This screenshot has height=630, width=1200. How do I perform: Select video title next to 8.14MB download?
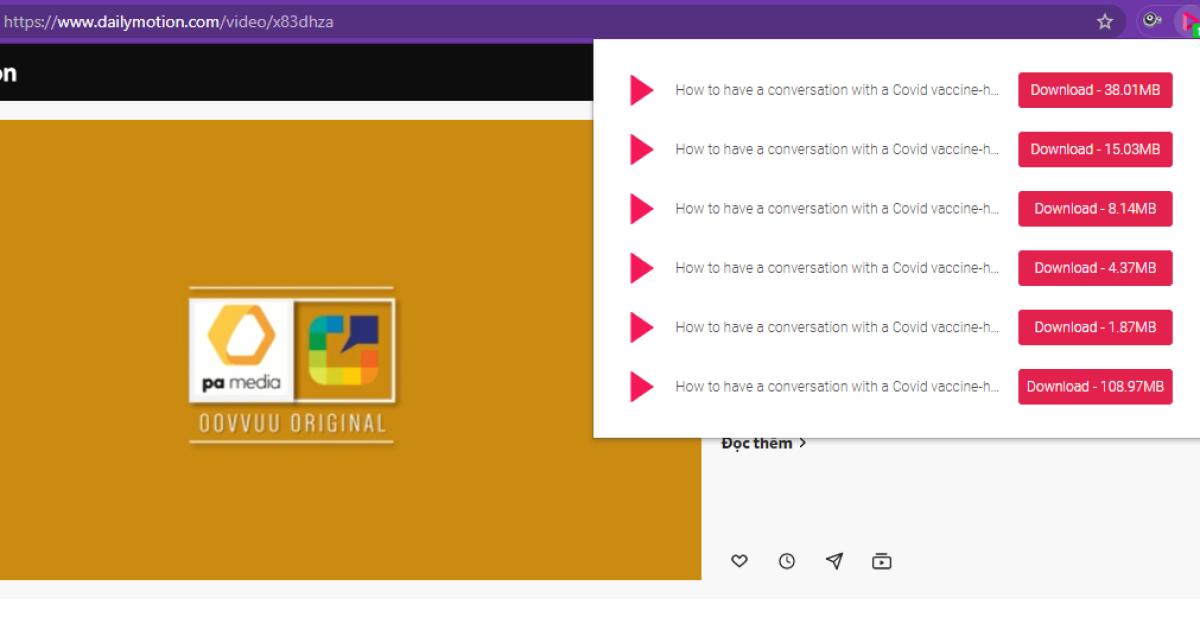(x=837, y=209)
